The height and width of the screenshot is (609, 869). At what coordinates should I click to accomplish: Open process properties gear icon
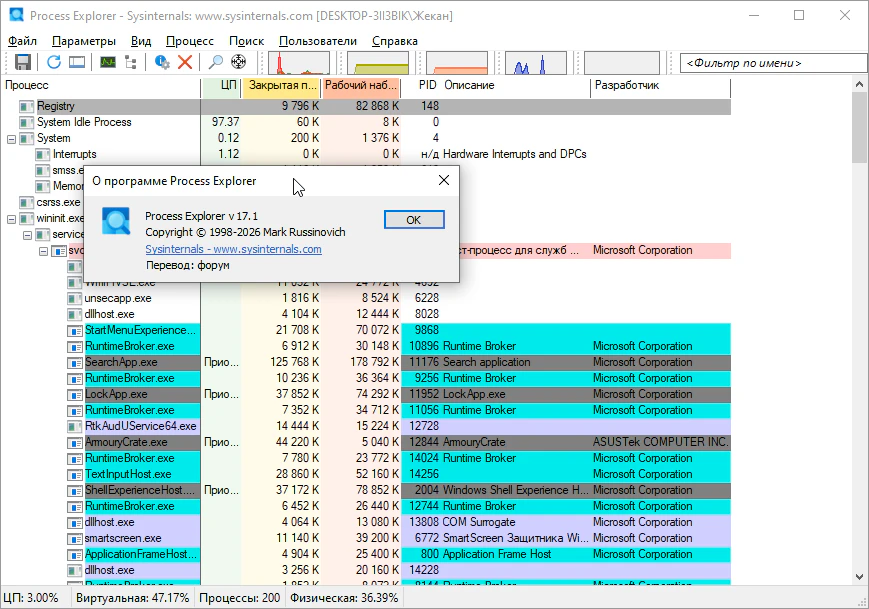point(162,62)
